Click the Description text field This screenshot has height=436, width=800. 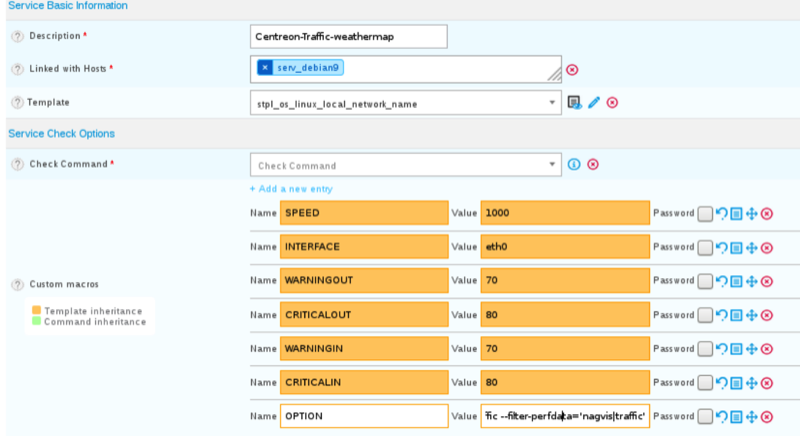pos(348,36)
